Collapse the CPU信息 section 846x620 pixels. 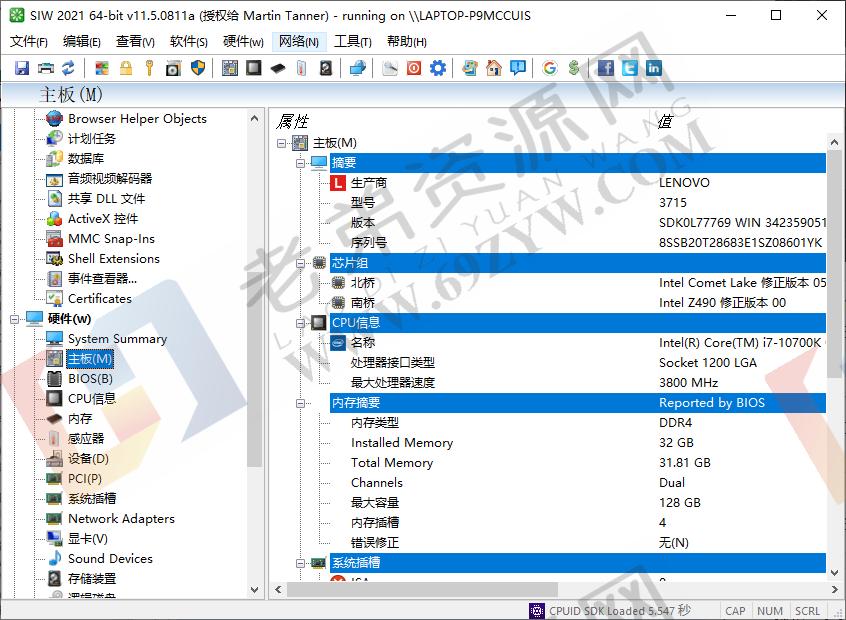click(301, 323)
